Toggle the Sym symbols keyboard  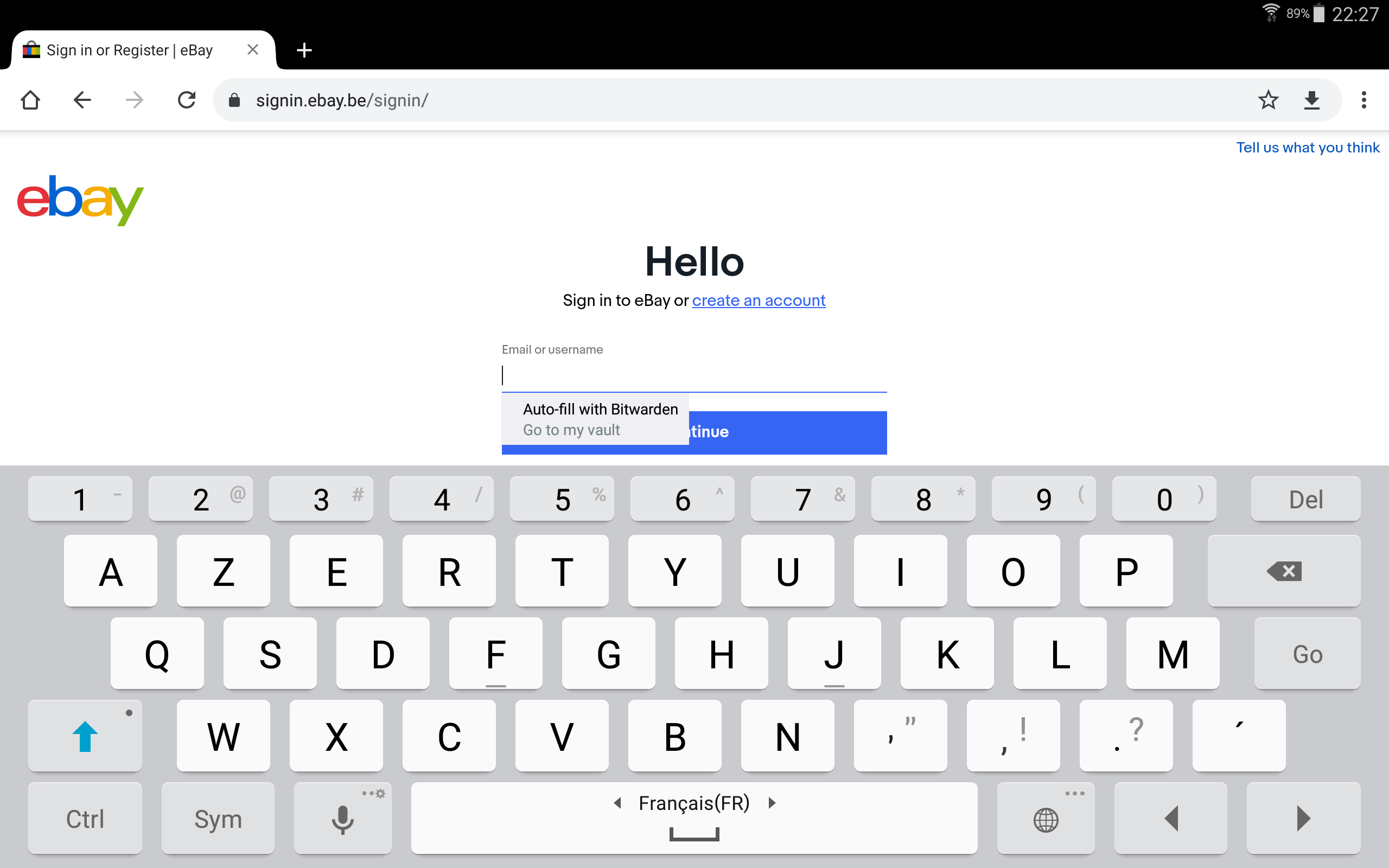coord(218,818)
